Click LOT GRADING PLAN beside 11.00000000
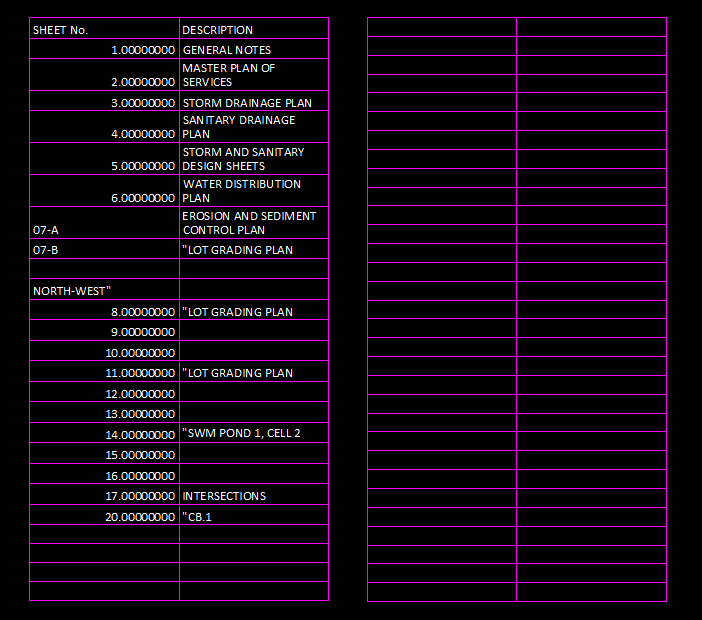The height and width of the screenshot is (620, 702). [238, 373]
